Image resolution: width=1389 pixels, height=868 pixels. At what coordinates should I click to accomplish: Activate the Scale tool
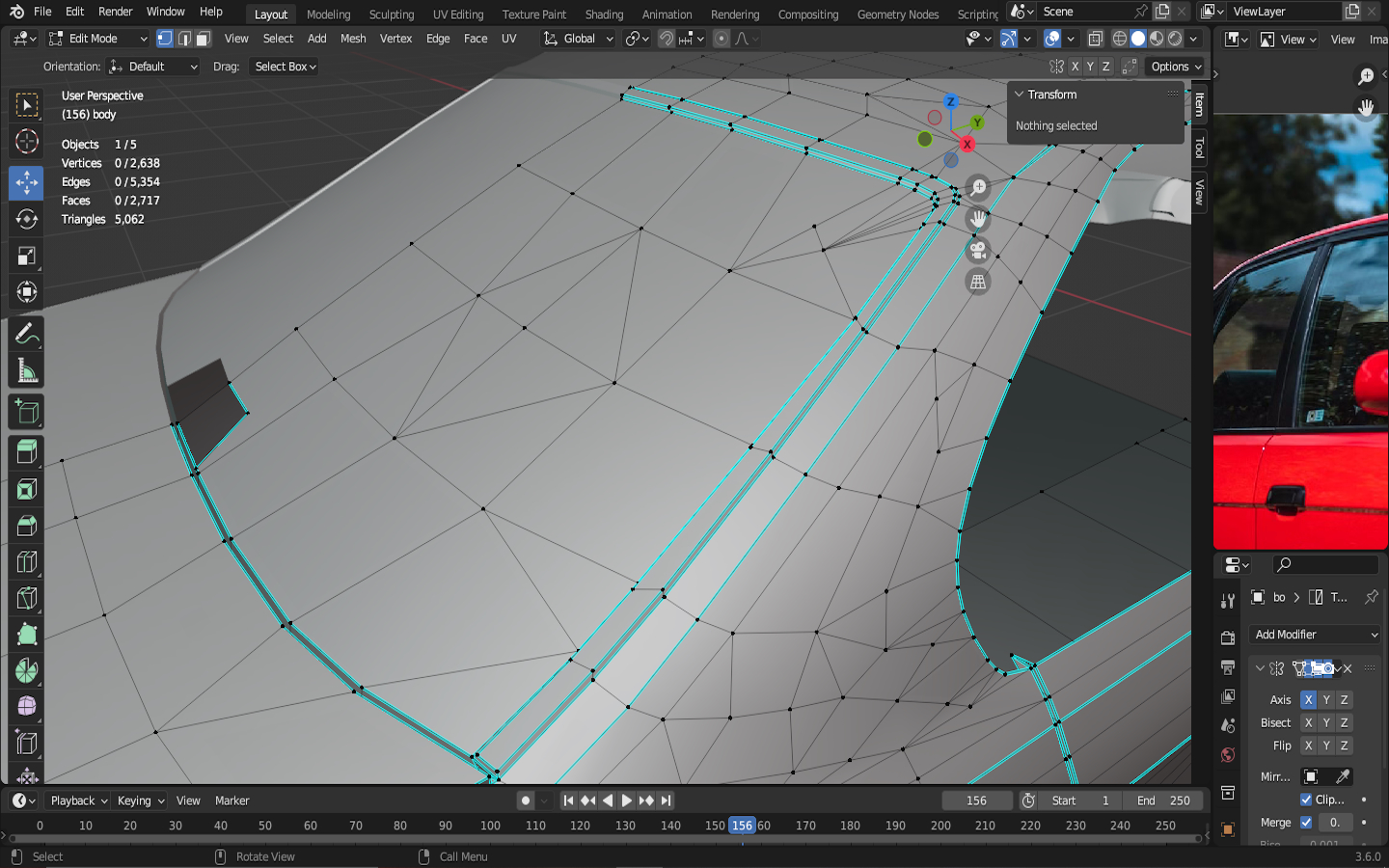(27, 256)
